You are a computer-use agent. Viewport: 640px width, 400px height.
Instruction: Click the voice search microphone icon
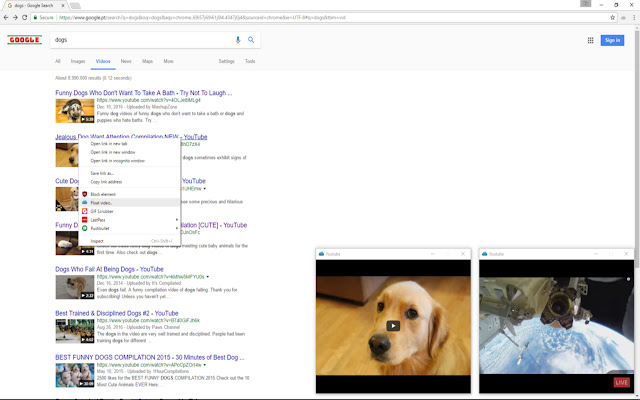click(238, 40)
